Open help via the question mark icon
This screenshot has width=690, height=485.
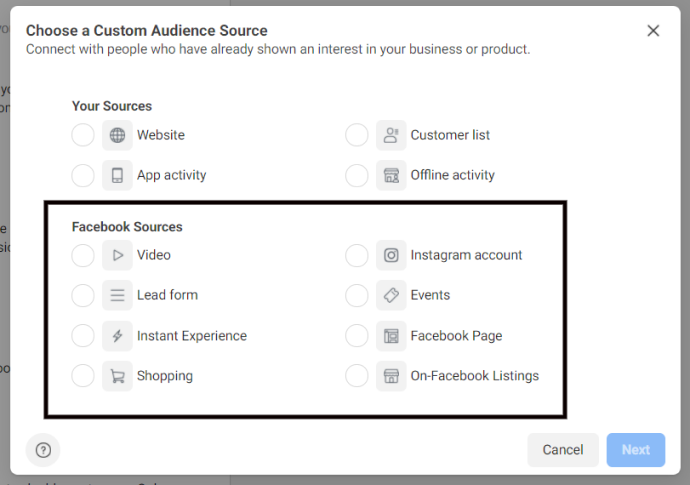[x=43, y=450]
